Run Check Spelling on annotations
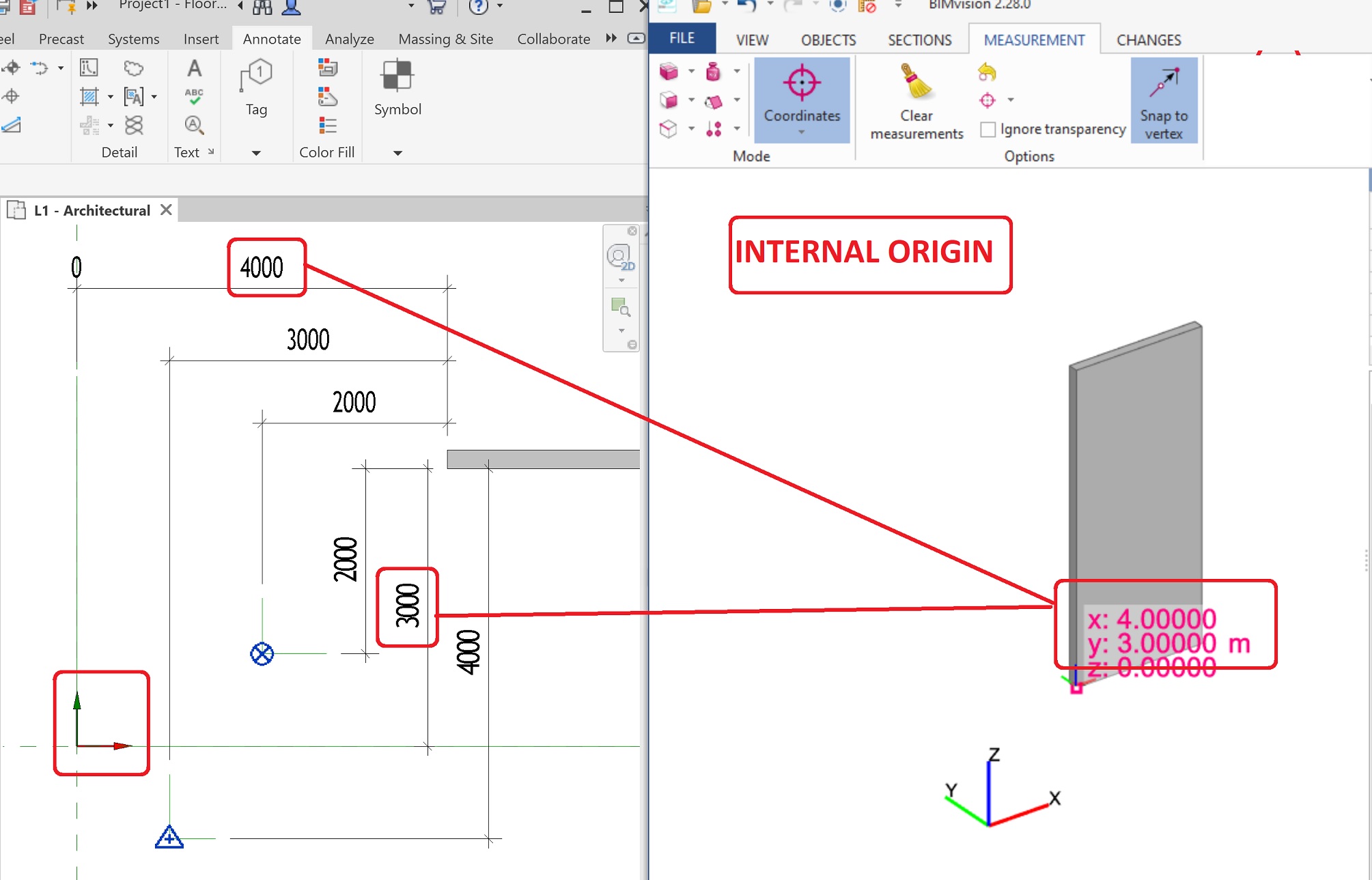Image resolution: width=1372 pixels, height=880 pixels. [x=194, y=96]
